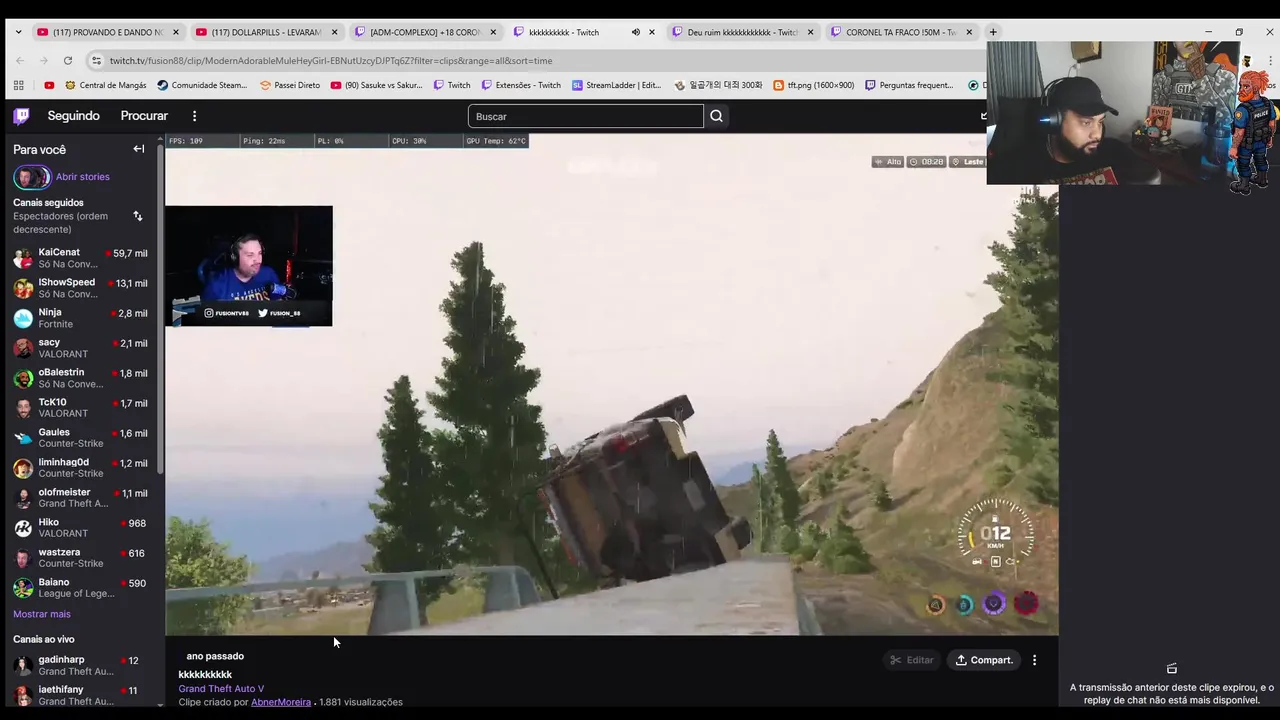Click the clip video player

click(x=611, y=384)
